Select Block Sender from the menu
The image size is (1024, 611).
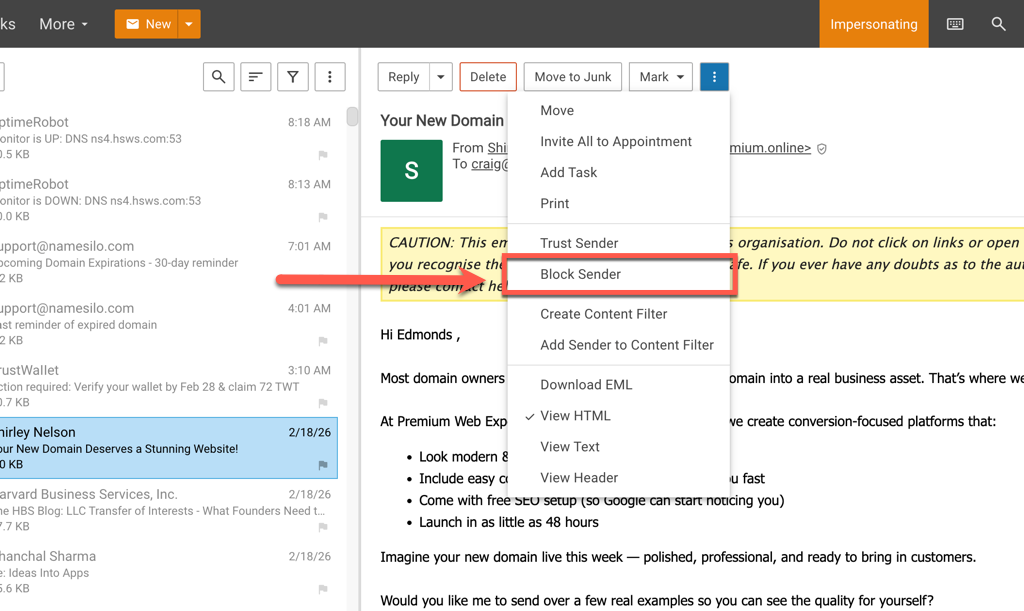click(580, 274)
